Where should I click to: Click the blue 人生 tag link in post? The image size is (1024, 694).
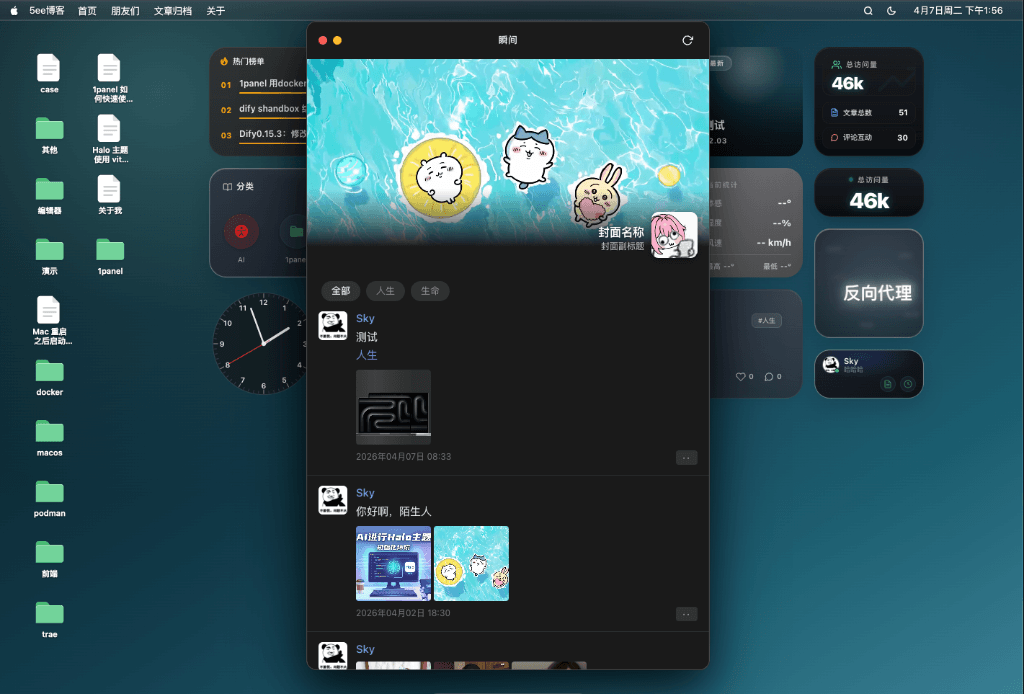(x=366, y=355)
